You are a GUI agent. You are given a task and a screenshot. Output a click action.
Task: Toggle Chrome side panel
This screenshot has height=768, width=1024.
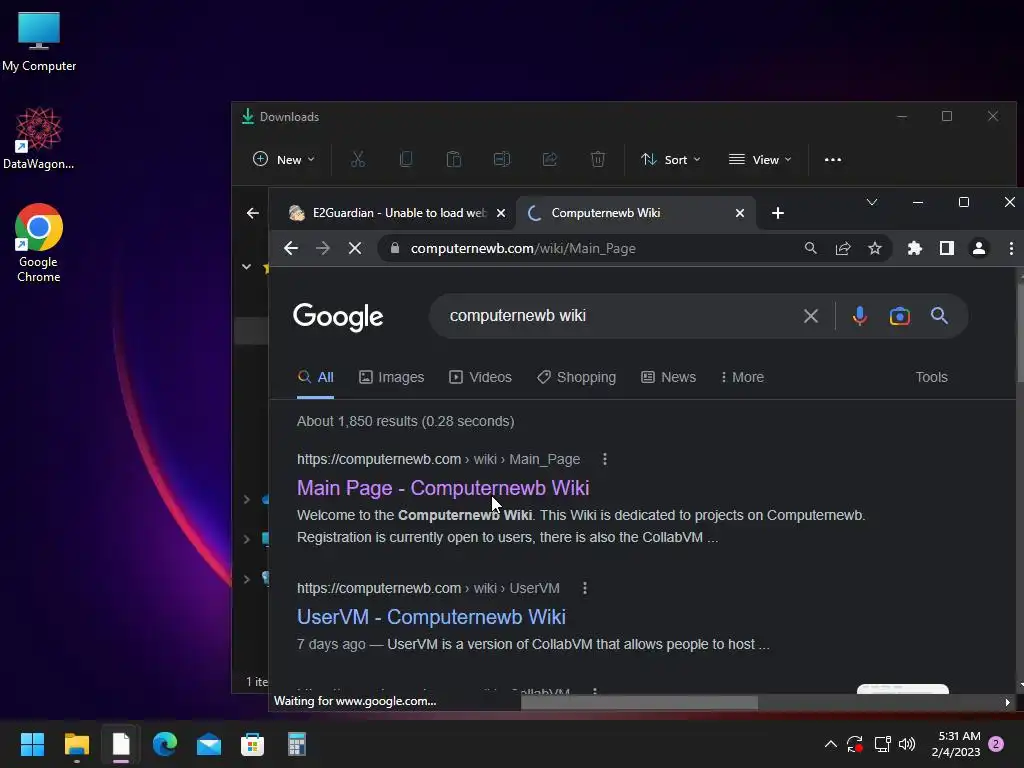946,248
